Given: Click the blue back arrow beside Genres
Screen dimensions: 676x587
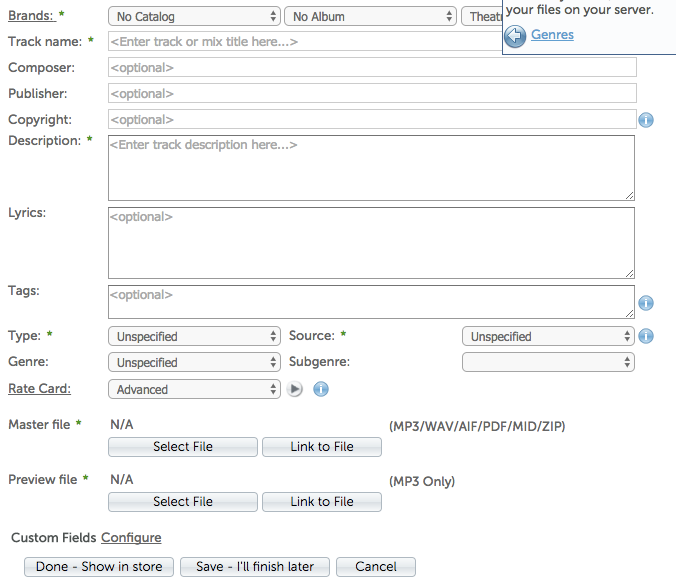Looking at the screenshot, I should [515, 36].
